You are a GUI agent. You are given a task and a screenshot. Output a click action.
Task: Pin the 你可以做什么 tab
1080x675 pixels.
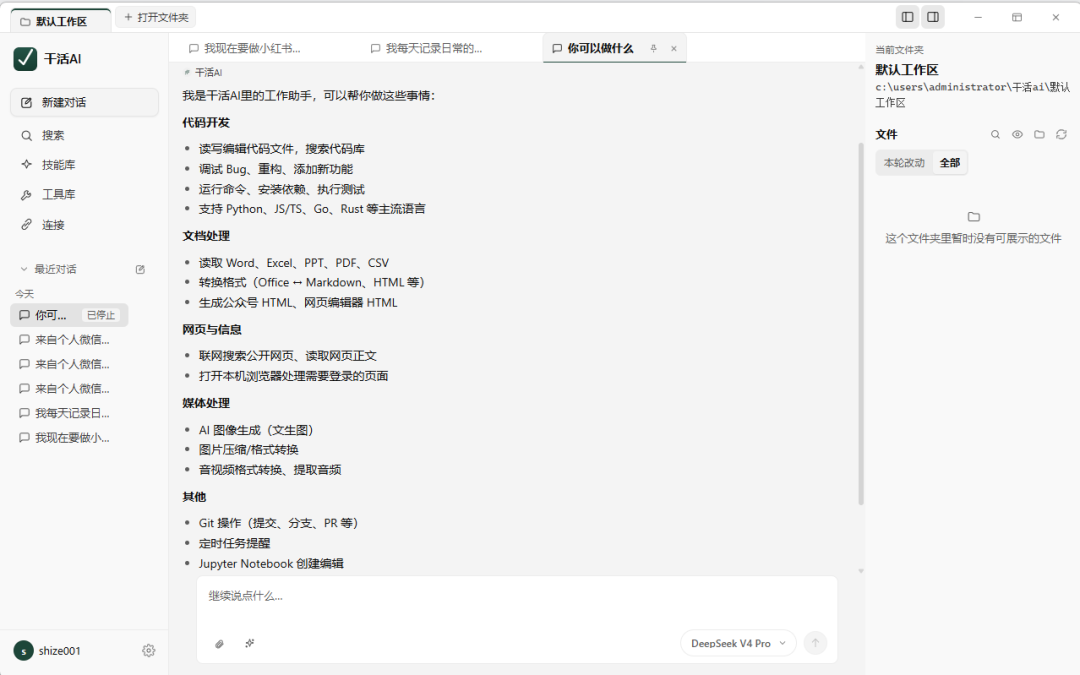pyautogui.click(x=654, y=48)
